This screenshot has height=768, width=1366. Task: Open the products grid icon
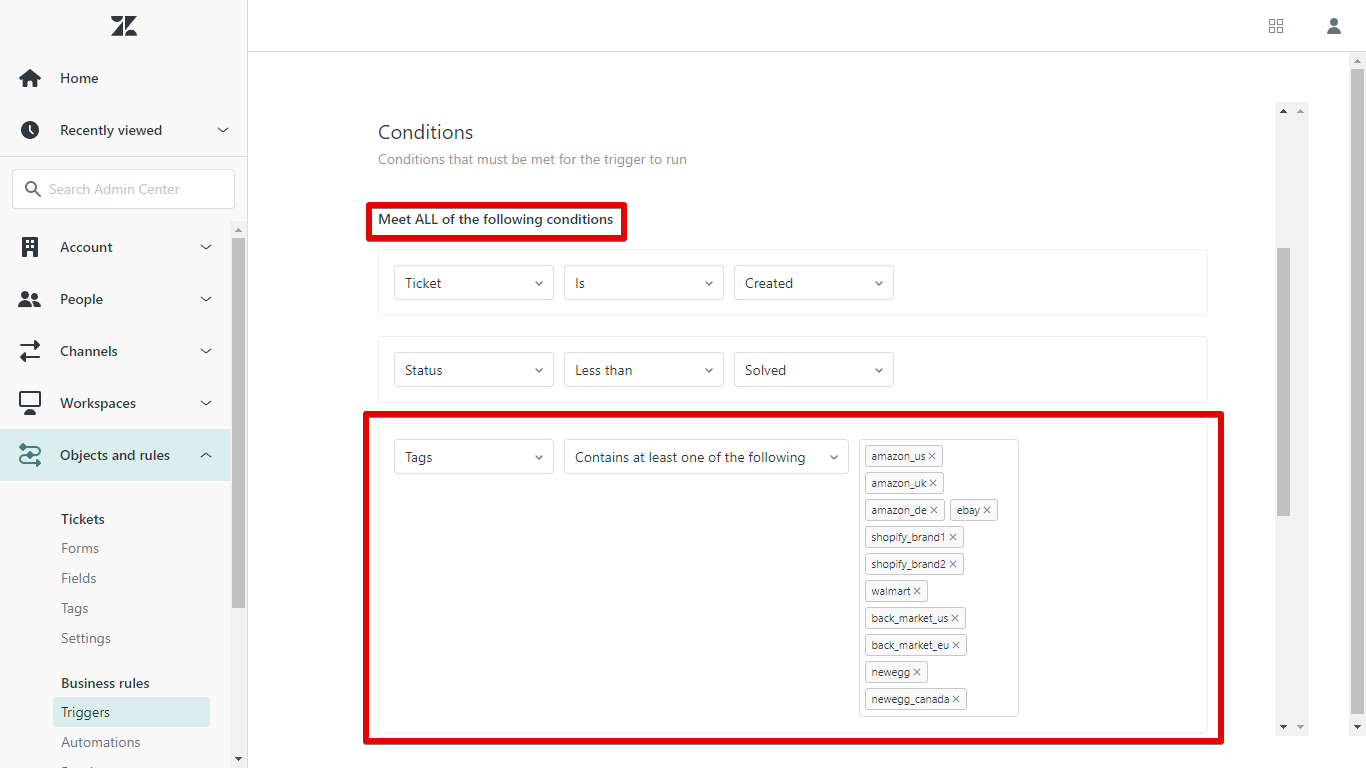(1276, 26)
